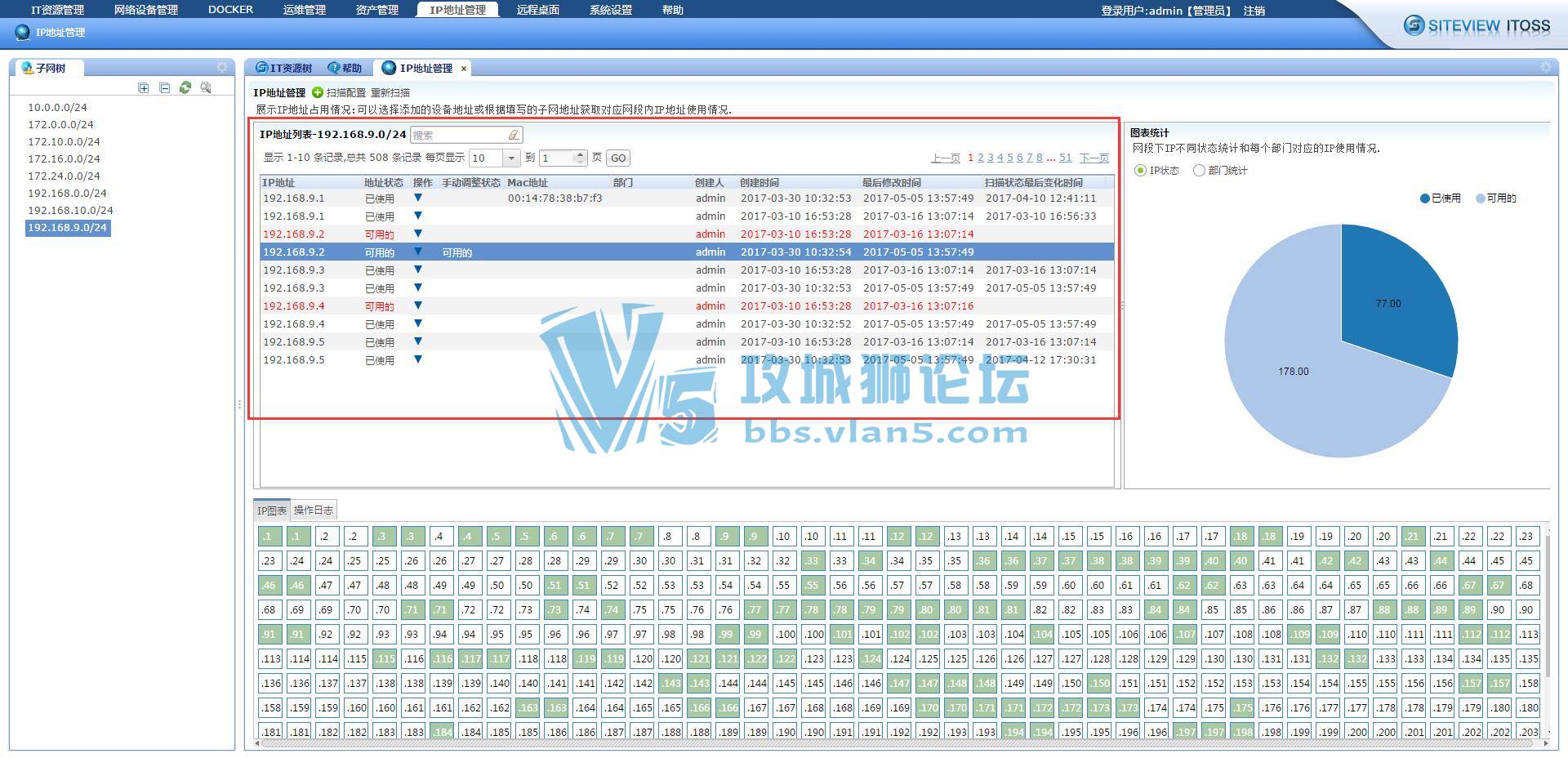Viewport: 1568px width, 758px height.
Task: Switch to the IP图表 tab
Action: [x=272, y=511]
